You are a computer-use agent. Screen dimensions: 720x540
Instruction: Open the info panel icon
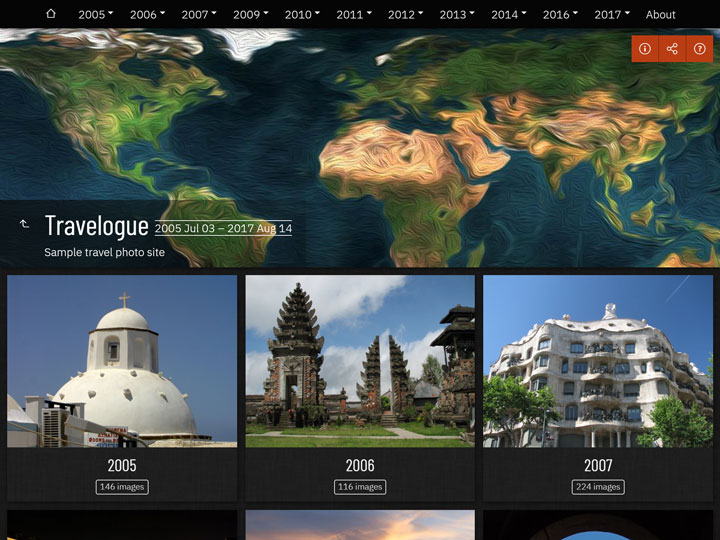pos(645,49)
